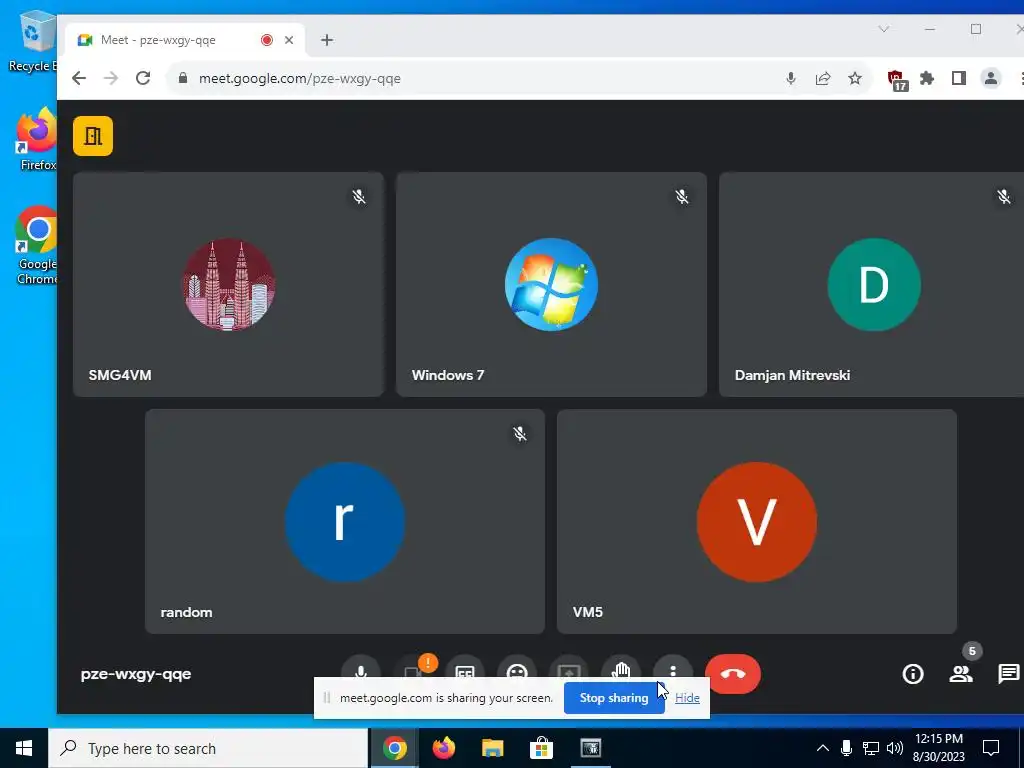The image size is (1024, 768).
Task: Open File Explorer from the taskbar
Action: pos(492,748)
